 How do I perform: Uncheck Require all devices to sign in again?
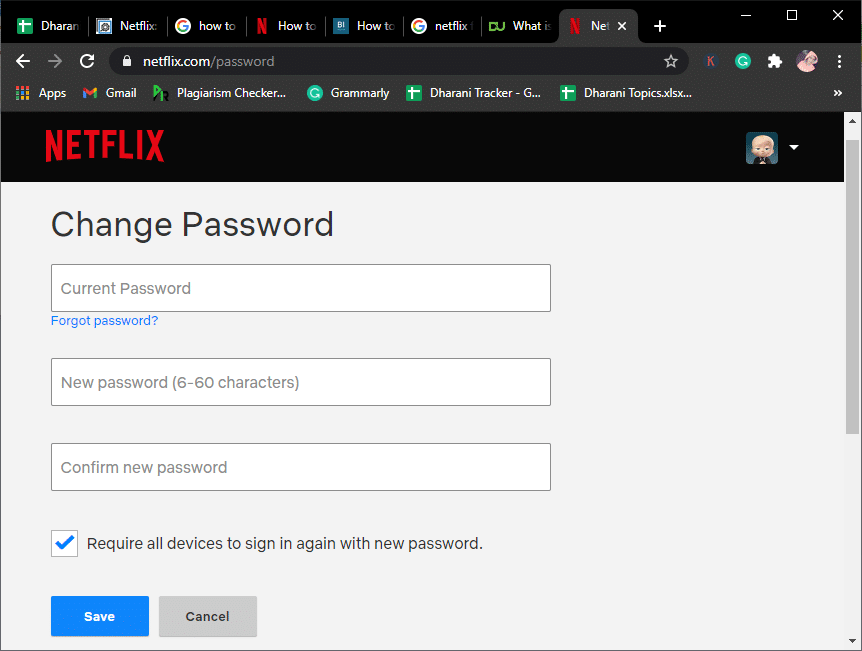(x=64, y=544)
